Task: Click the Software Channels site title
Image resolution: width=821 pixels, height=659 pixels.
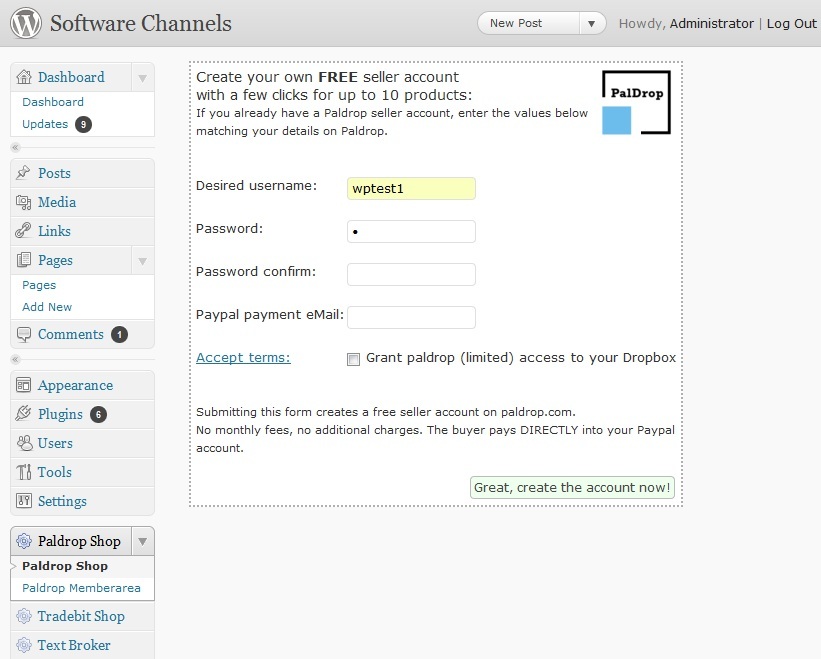Action: click(x=141, y=24)
